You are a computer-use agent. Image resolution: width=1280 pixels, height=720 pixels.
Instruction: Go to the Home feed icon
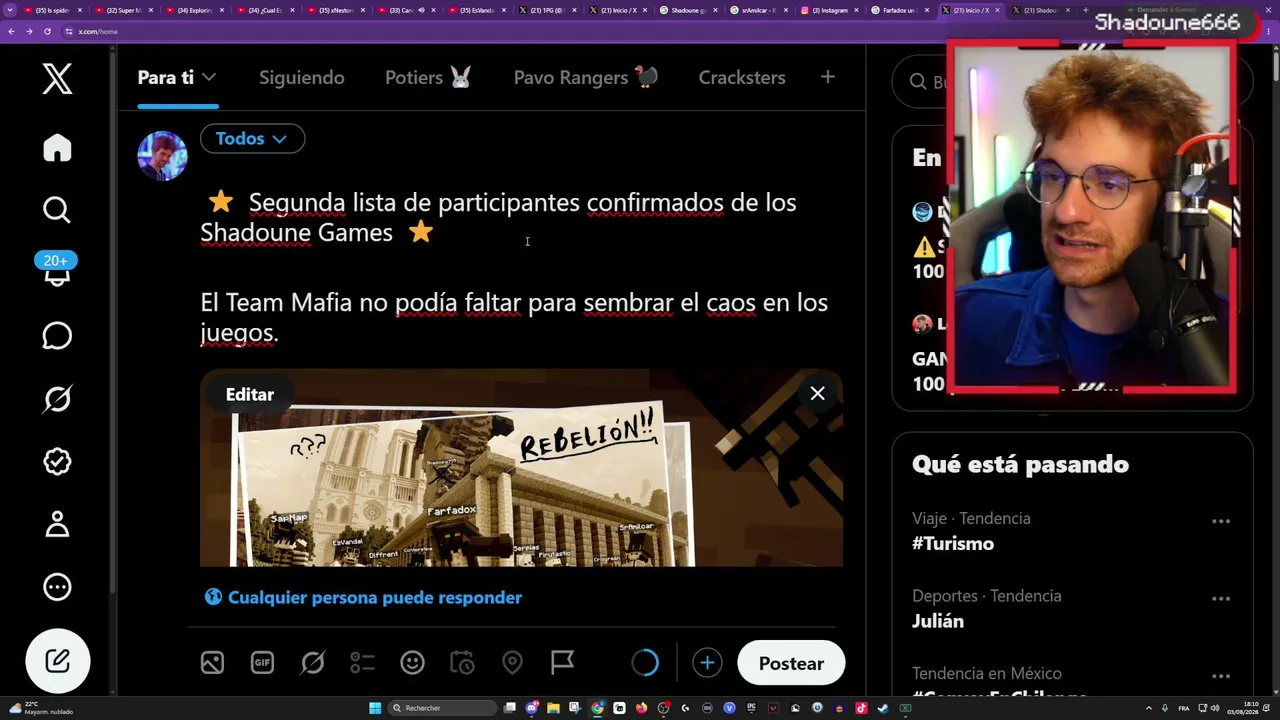click(57, 148)
